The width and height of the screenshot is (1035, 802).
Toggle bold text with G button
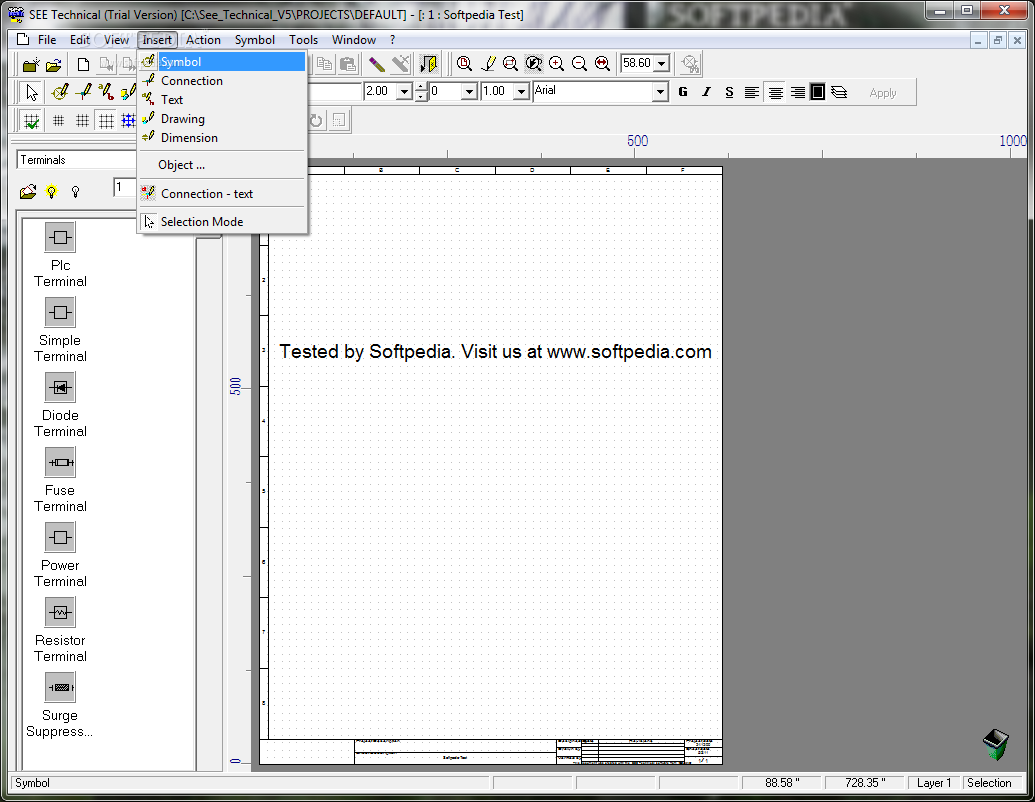[683, 92]
